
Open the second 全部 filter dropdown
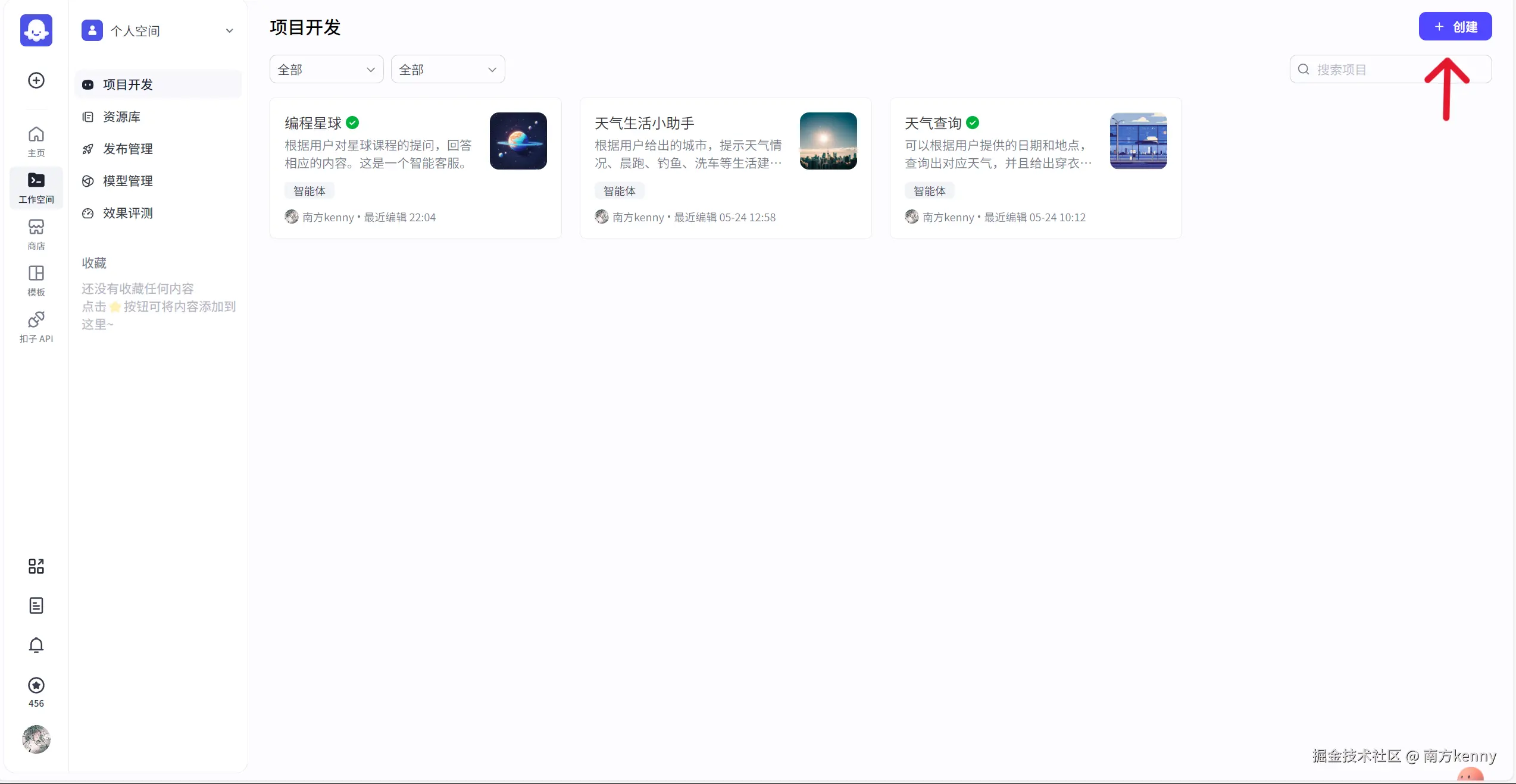[x=447, y=69]
